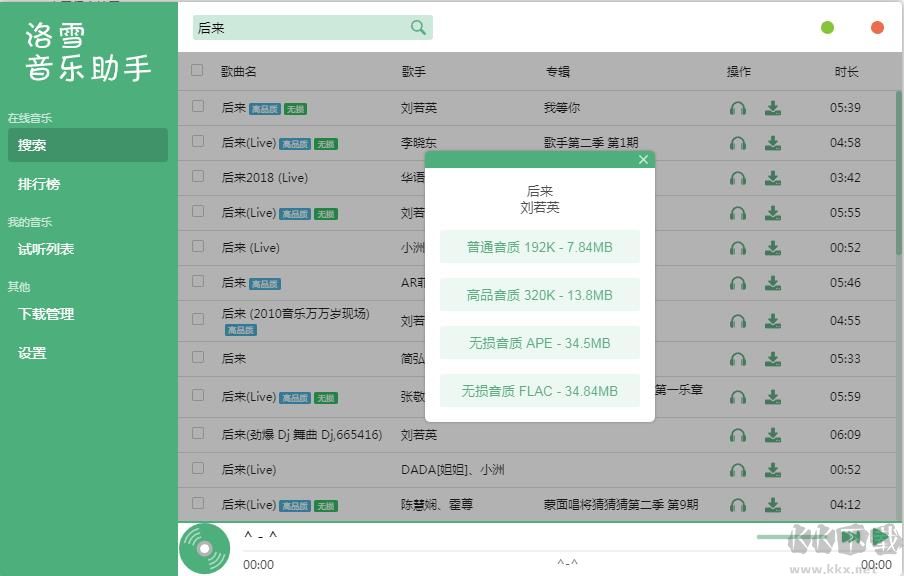This screenshot has width=904, height=576.
Task: Click the playback progress bar
Action: (x=568, y=552)
